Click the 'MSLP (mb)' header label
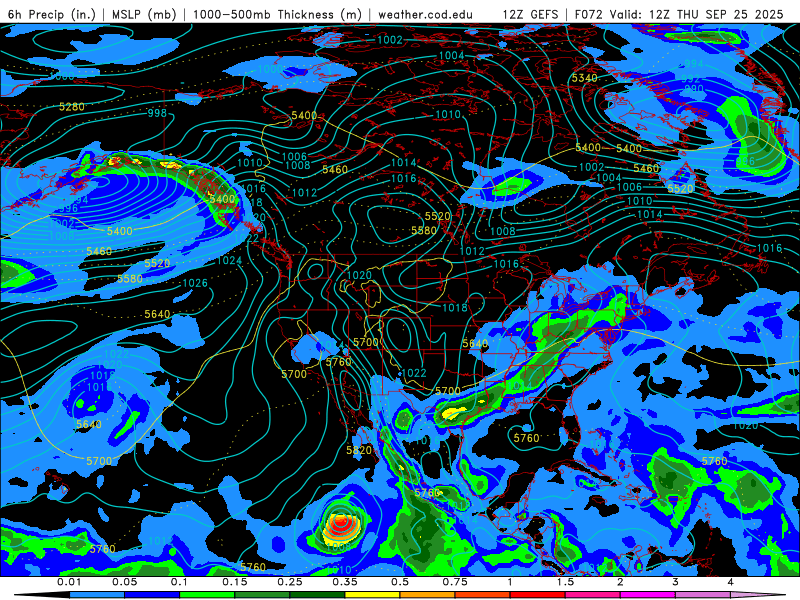 click(x=144, y=14)
